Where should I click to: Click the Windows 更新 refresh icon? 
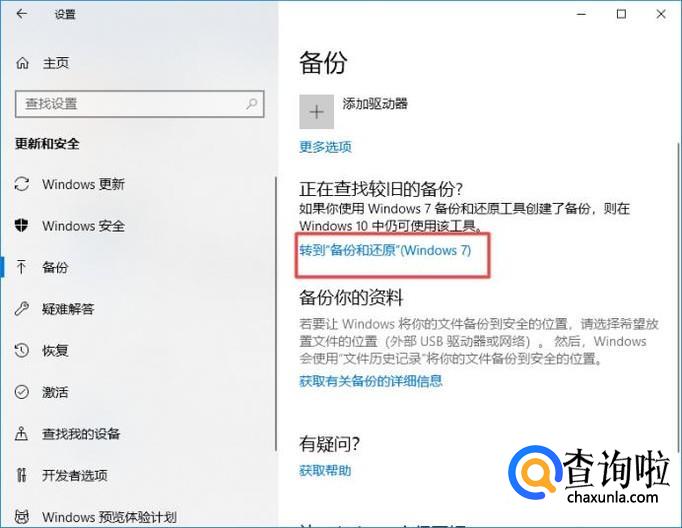coord(22,184)
